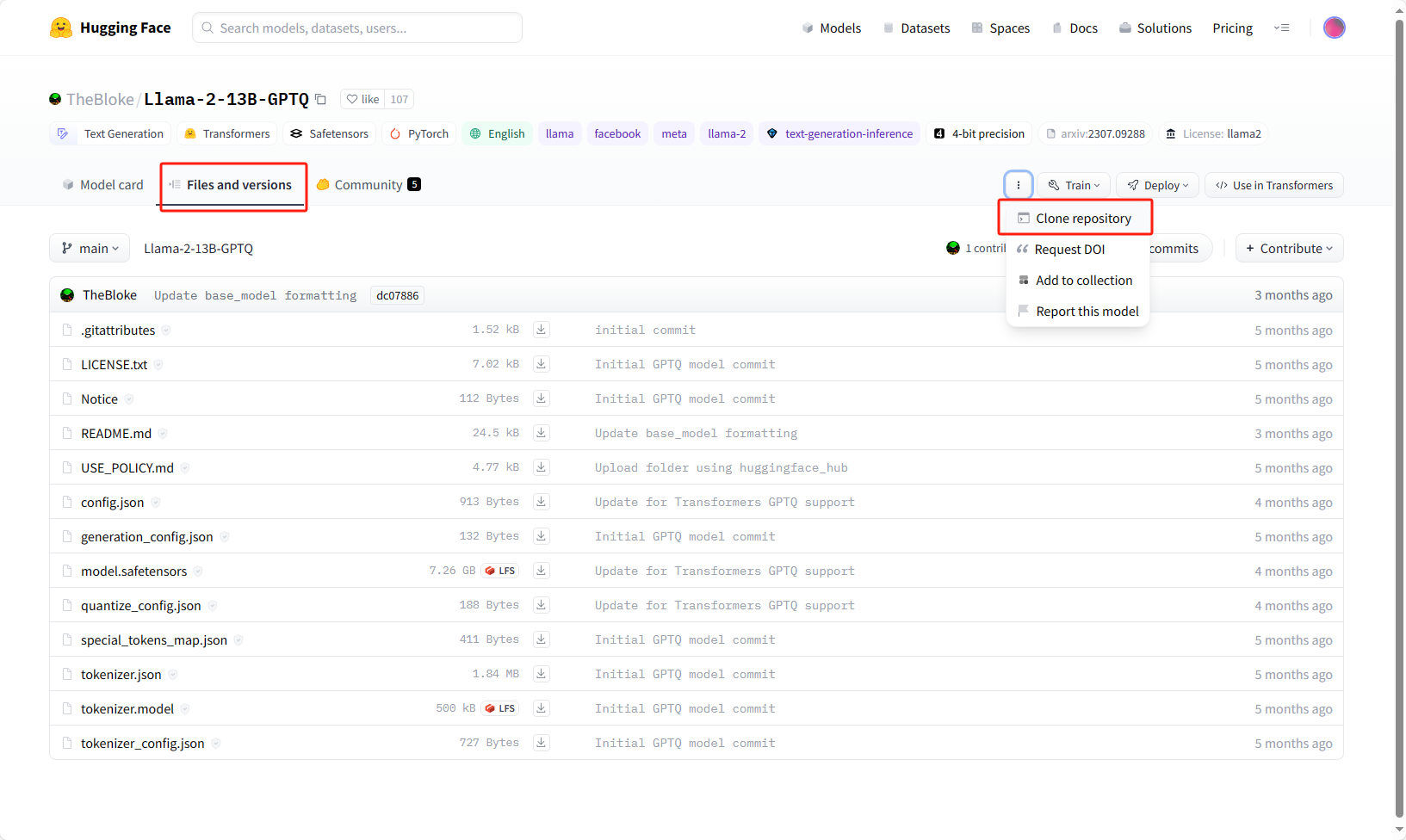Copy model name with copy icon

click(x=320, y=99)
